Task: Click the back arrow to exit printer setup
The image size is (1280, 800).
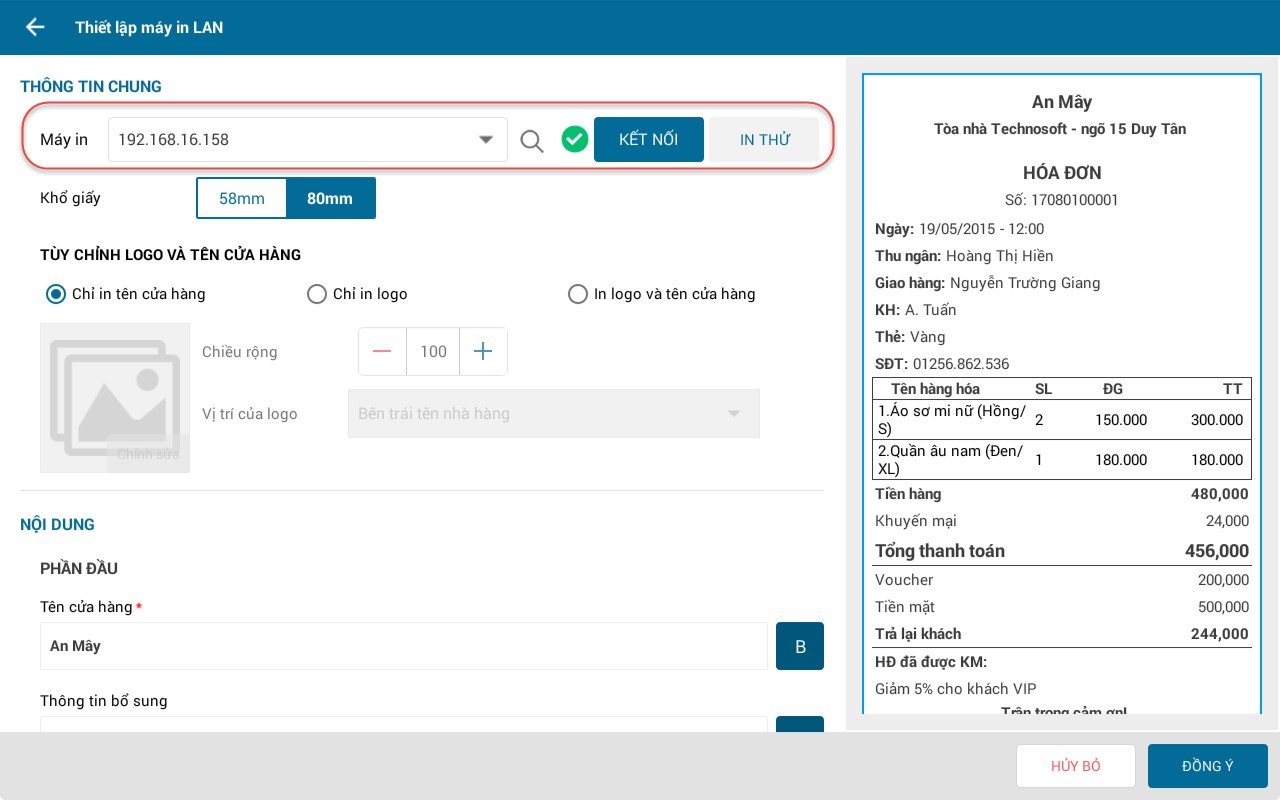Action: pyautogui.click(x=35, y=27)
